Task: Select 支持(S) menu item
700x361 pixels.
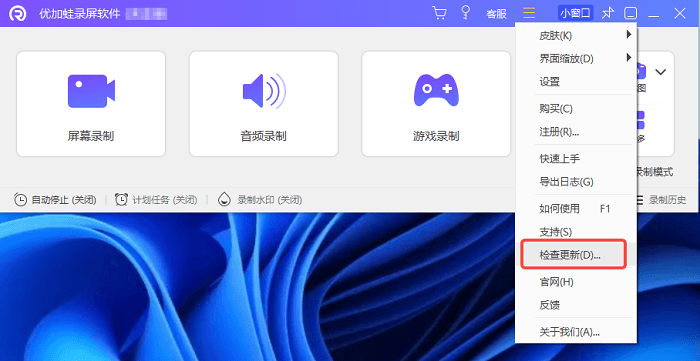Action: click(576, 232)
